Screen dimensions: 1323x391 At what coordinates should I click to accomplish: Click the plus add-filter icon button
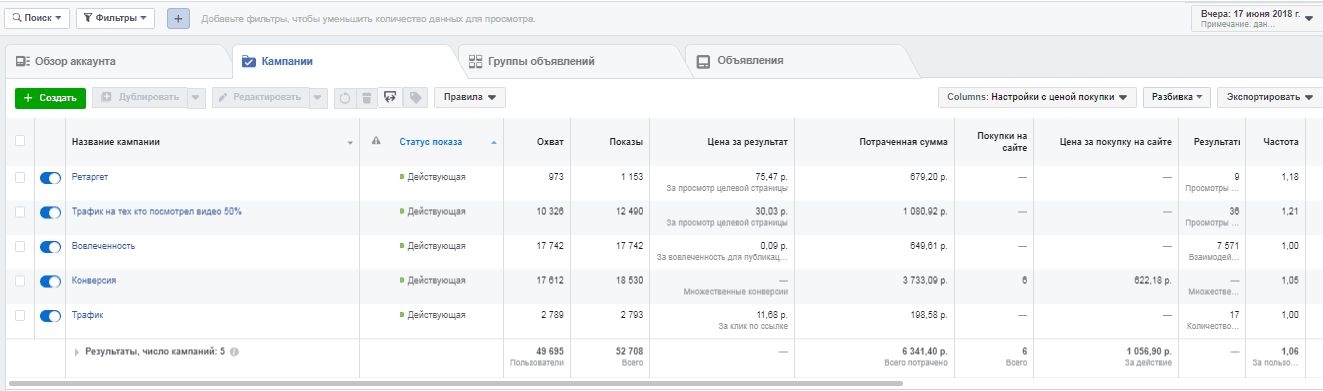178,18
